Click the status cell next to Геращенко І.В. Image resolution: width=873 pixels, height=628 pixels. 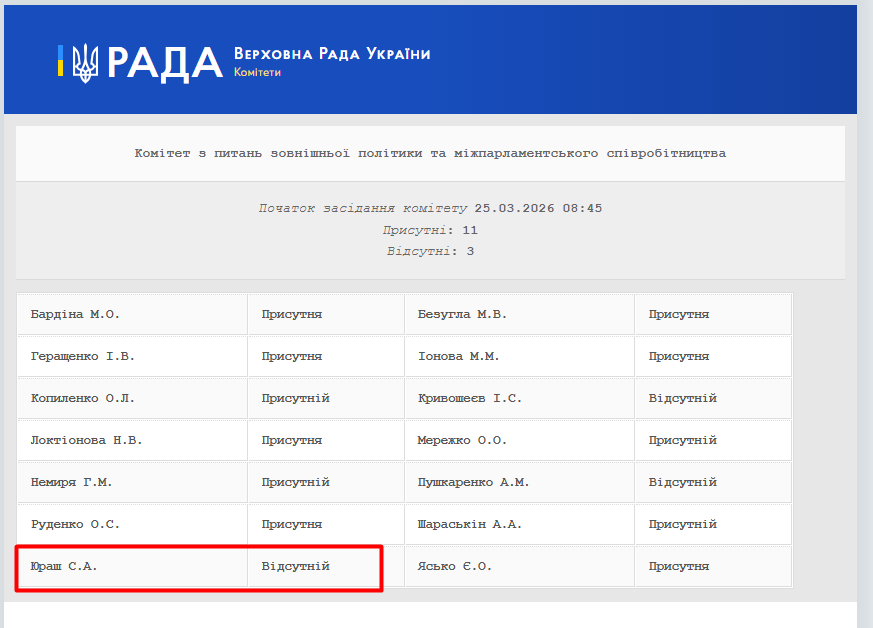click(x=326, y=356)
